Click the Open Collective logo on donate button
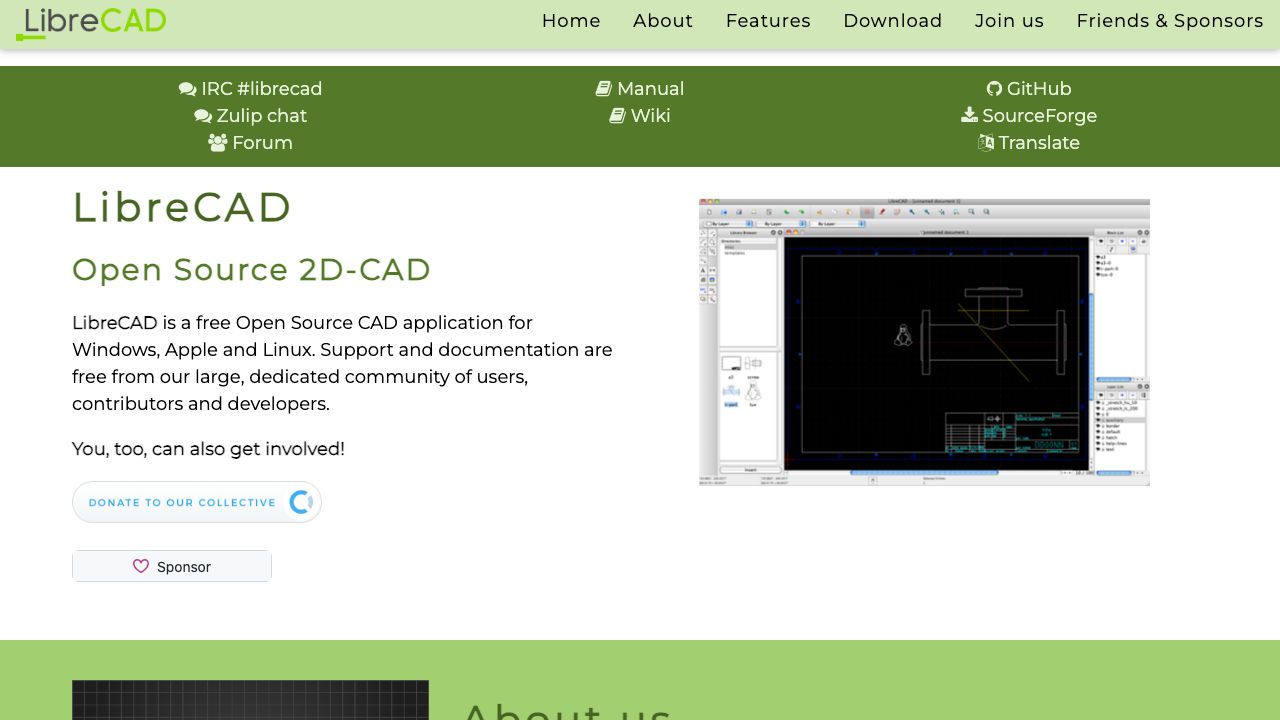The image size is (1280, 720). (301, 502)
